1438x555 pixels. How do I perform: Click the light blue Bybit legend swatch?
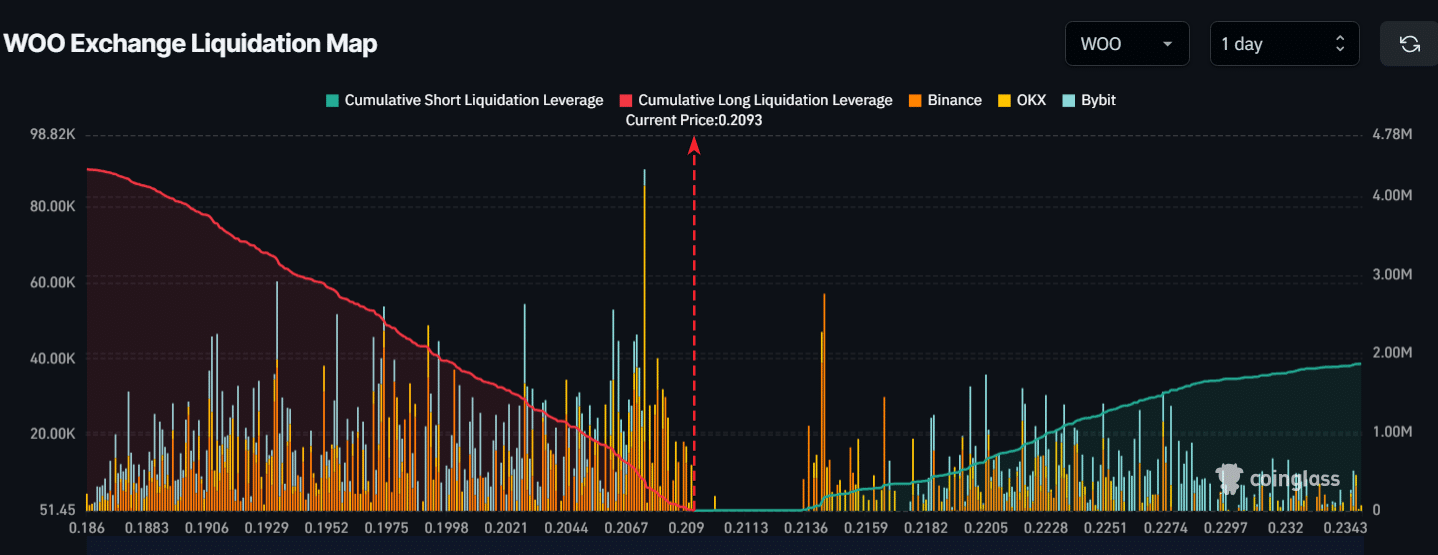coord(1068,100)
